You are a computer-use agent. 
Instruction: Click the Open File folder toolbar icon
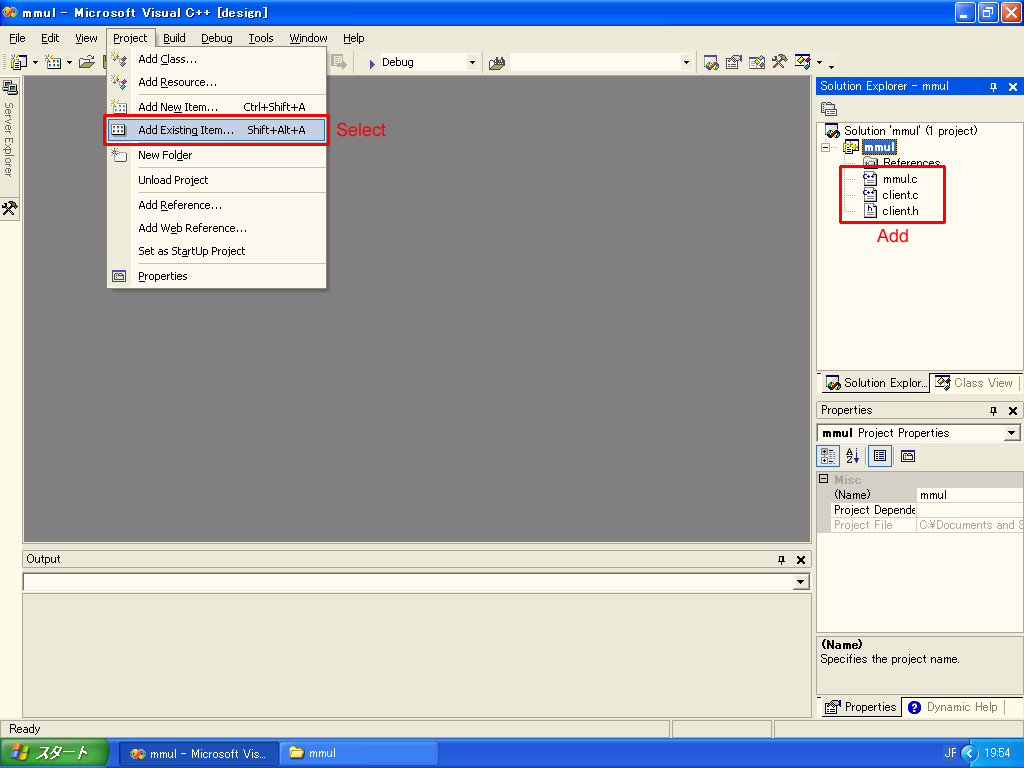tap(87, 62)
